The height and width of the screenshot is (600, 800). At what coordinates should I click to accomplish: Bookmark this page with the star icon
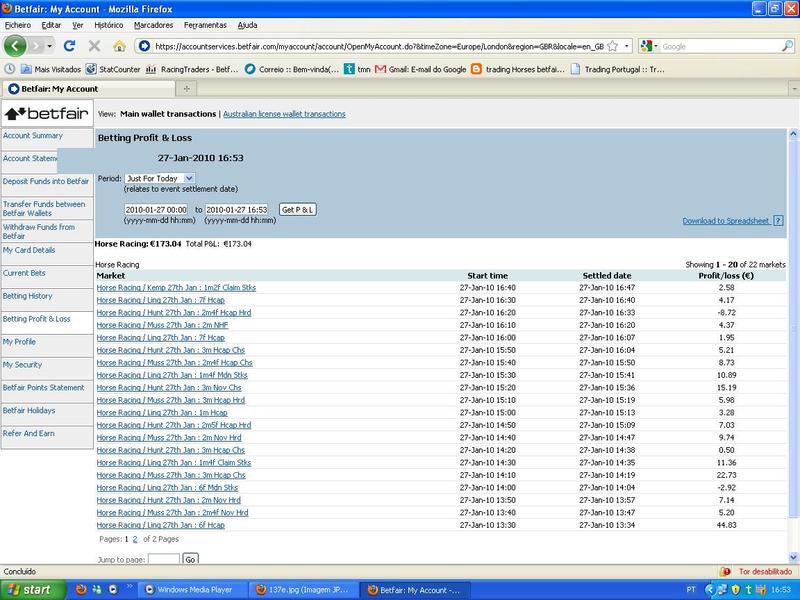(x=613, y=46)
